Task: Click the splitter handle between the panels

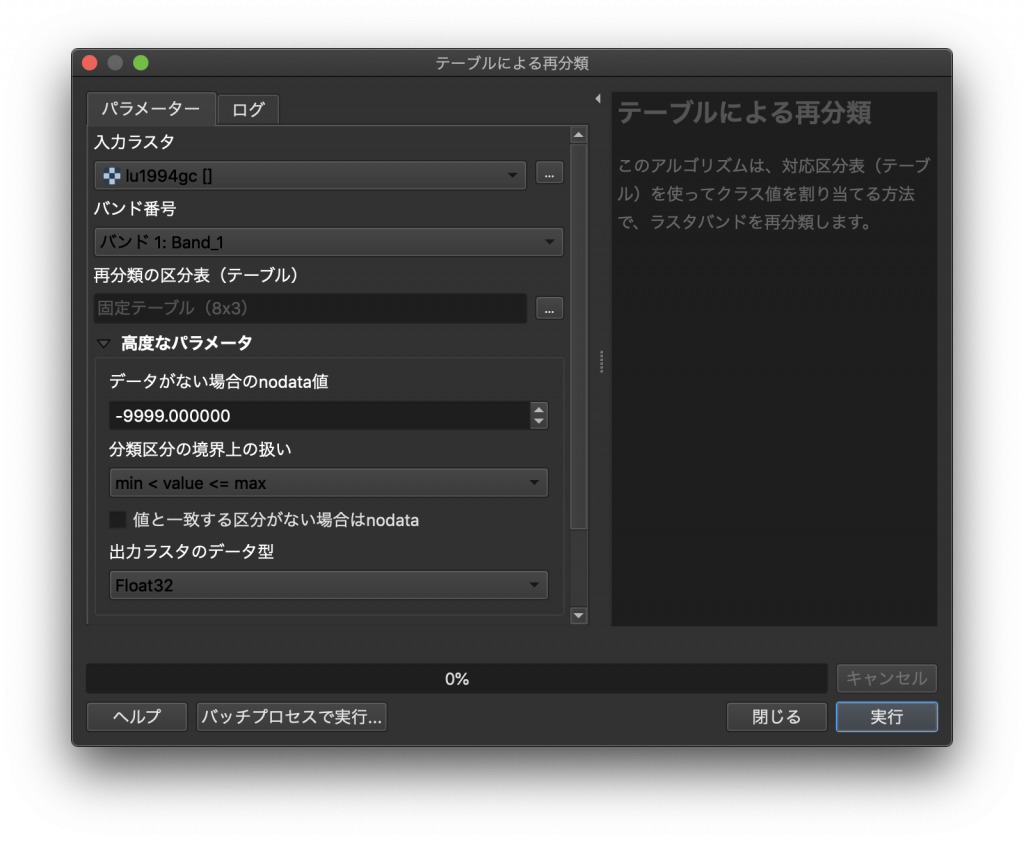Action: point(601,362)
